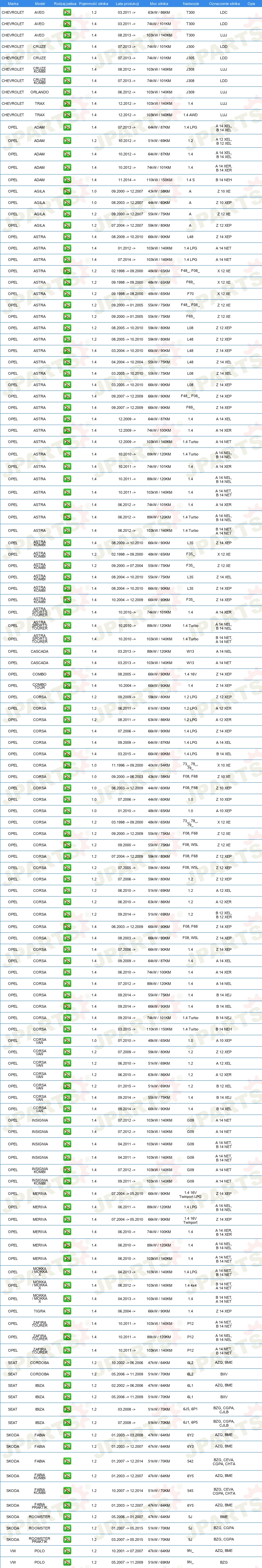The image size is (262, 1568).
Task: Click fuel icon for Skoda Fabia Praktik
Action: 67,1505
